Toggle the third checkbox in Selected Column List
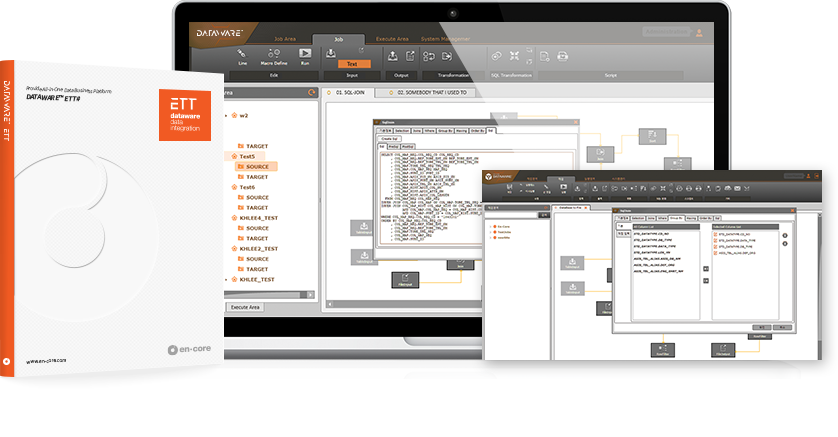The width and height of the screenshot is (838, 437). (x=716, y=247)
